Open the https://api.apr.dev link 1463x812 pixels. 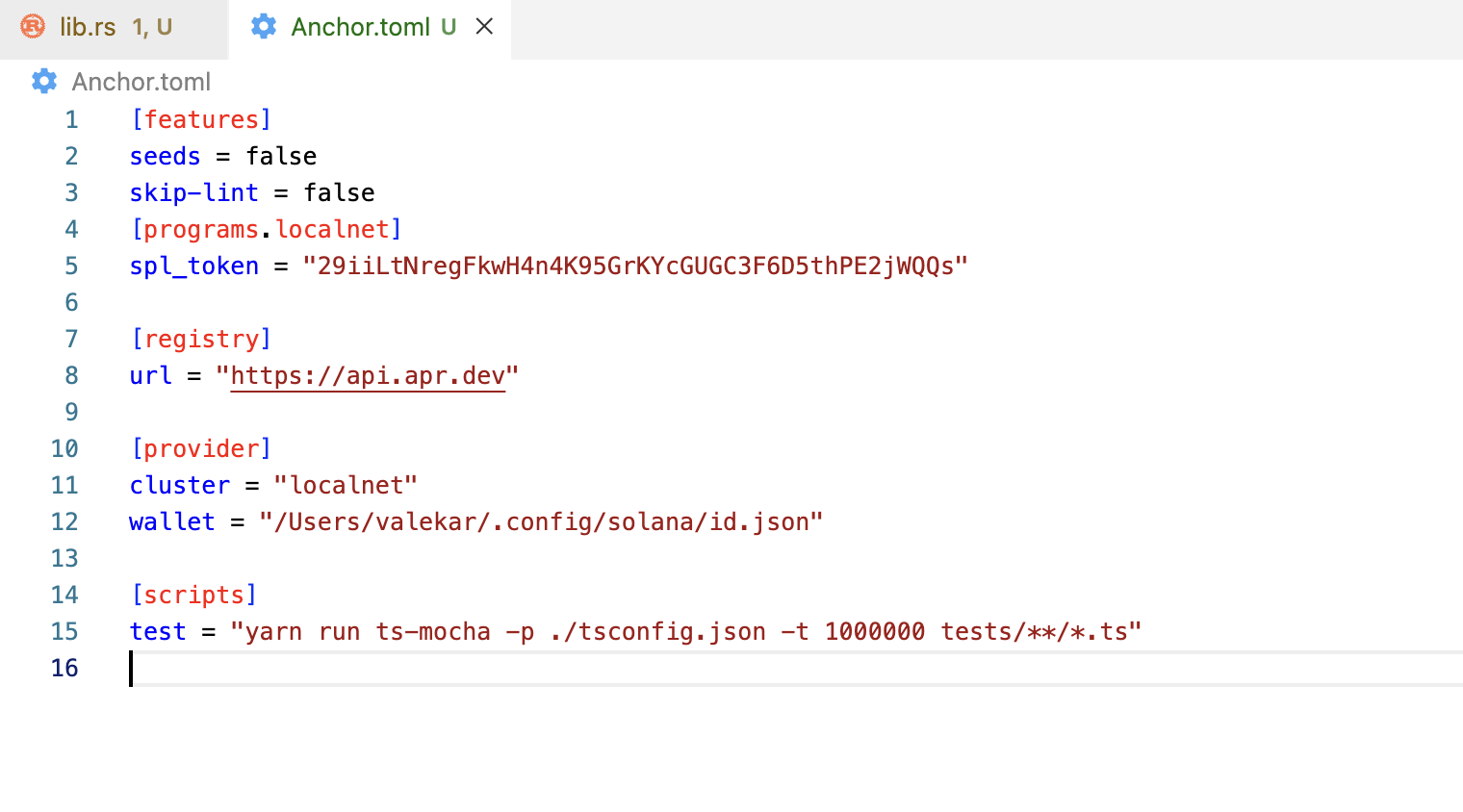[369, 375]
